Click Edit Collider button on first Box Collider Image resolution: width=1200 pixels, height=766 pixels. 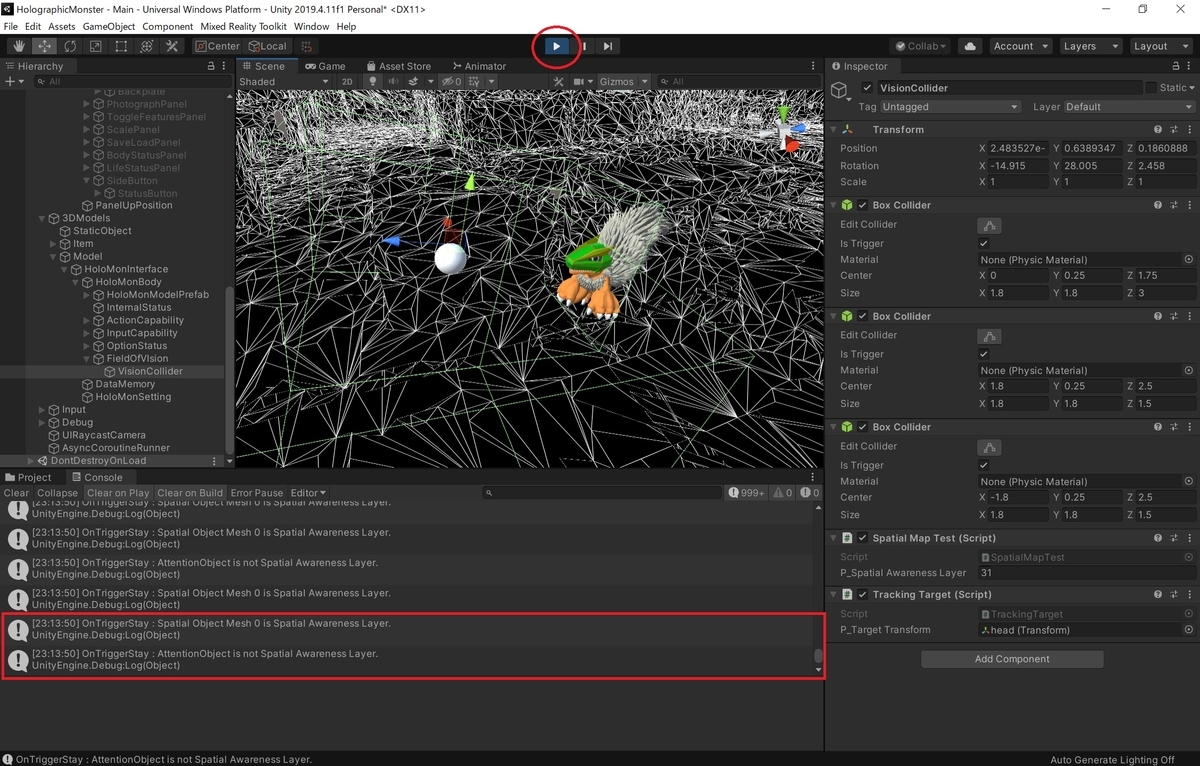[989, 225]
